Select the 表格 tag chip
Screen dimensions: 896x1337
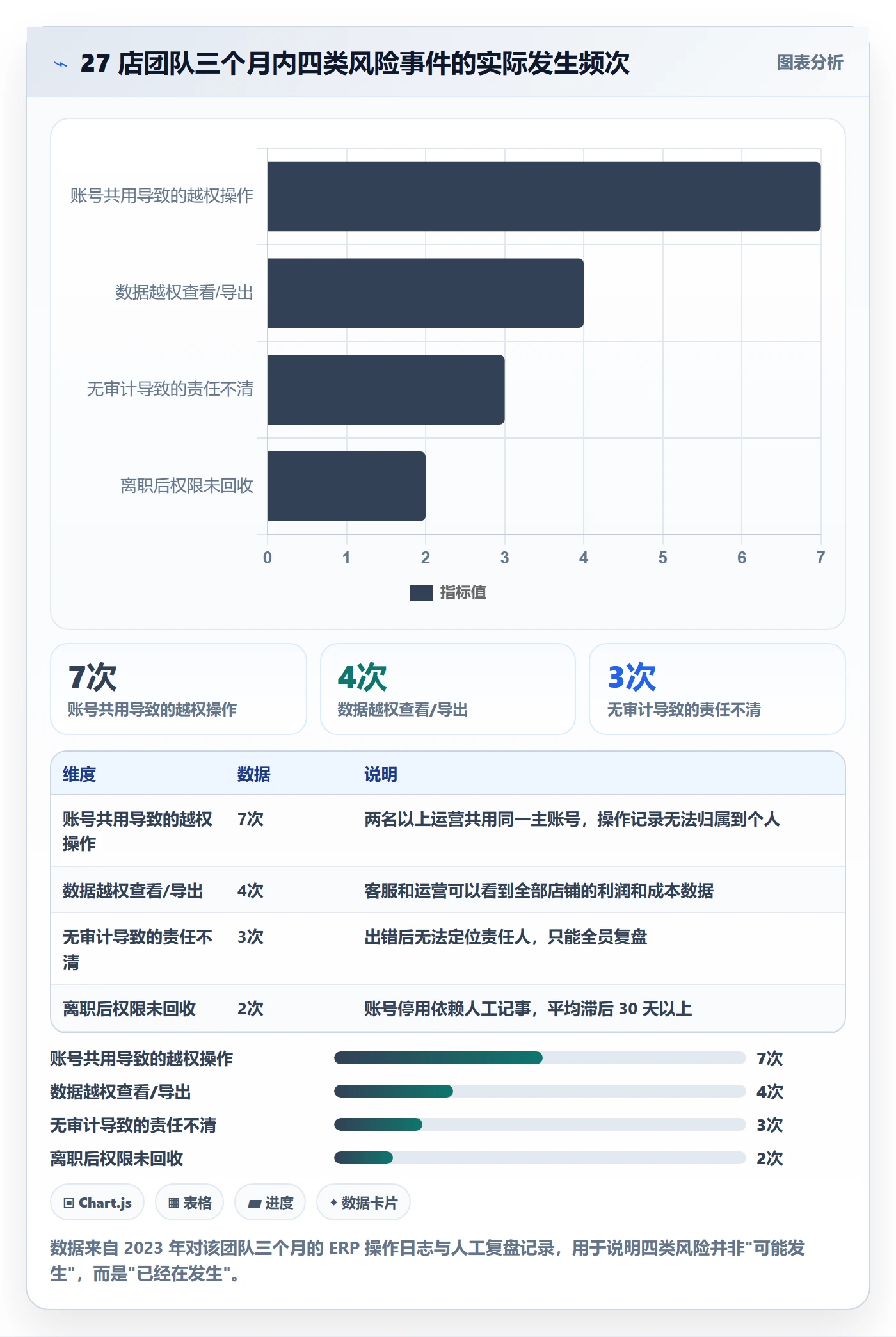(189, 1203)
